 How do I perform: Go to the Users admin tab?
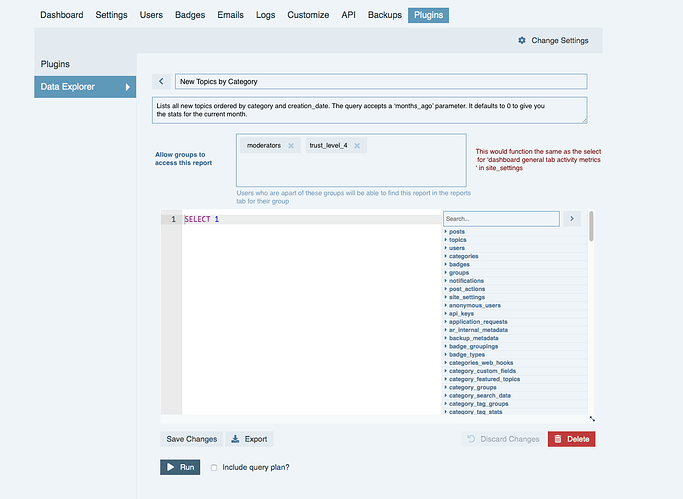[151, 15]
